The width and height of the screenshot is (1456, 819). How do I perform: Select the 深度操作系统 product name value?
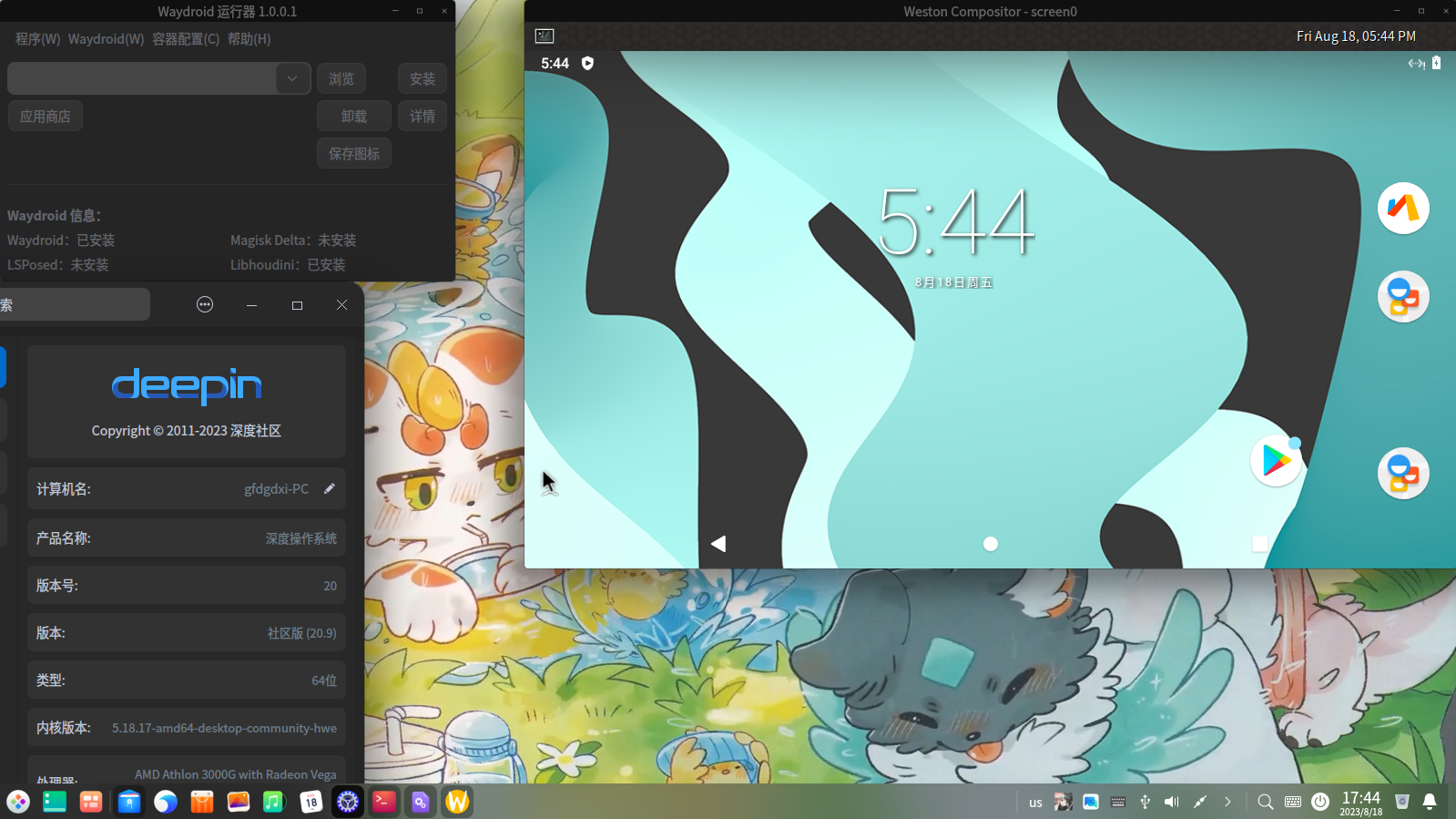click(300, 538)
